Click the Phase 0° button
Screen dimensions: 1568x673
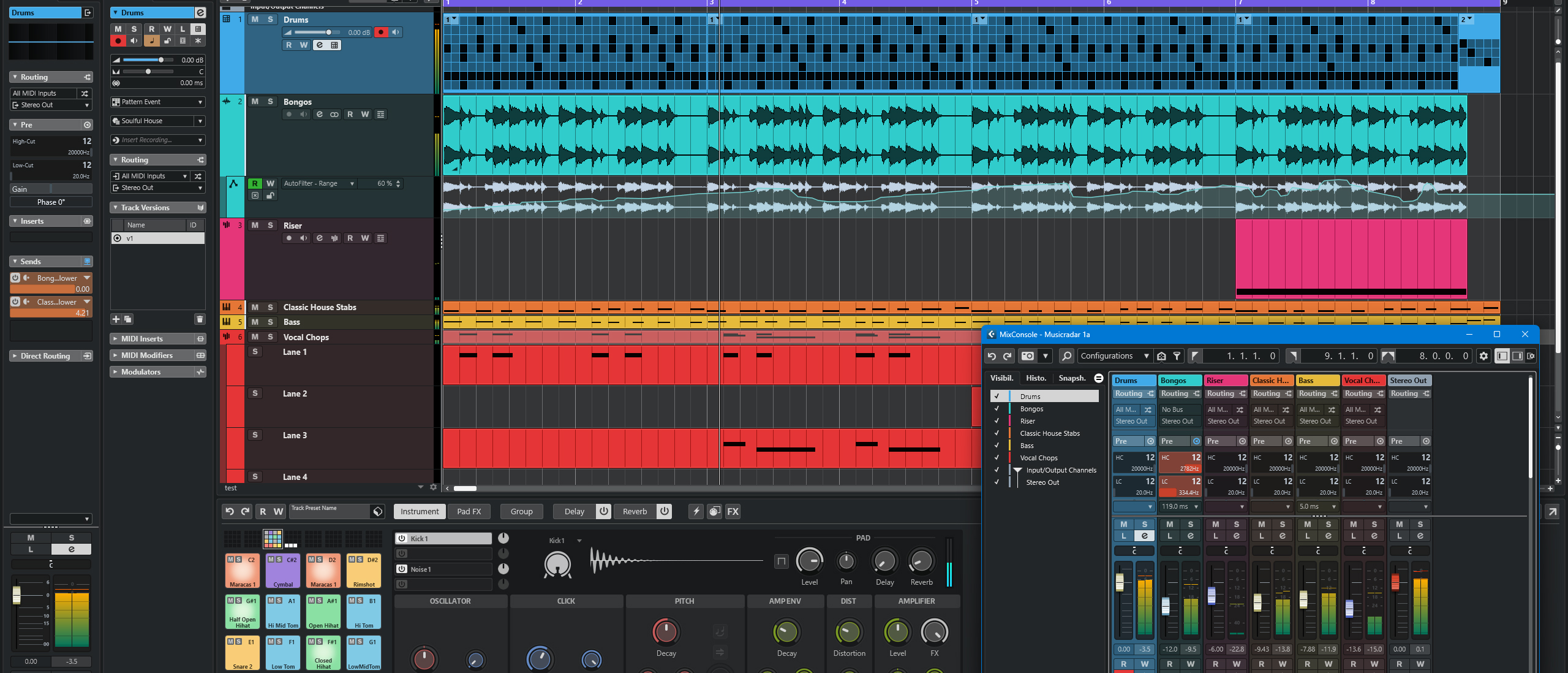[51, 202]
